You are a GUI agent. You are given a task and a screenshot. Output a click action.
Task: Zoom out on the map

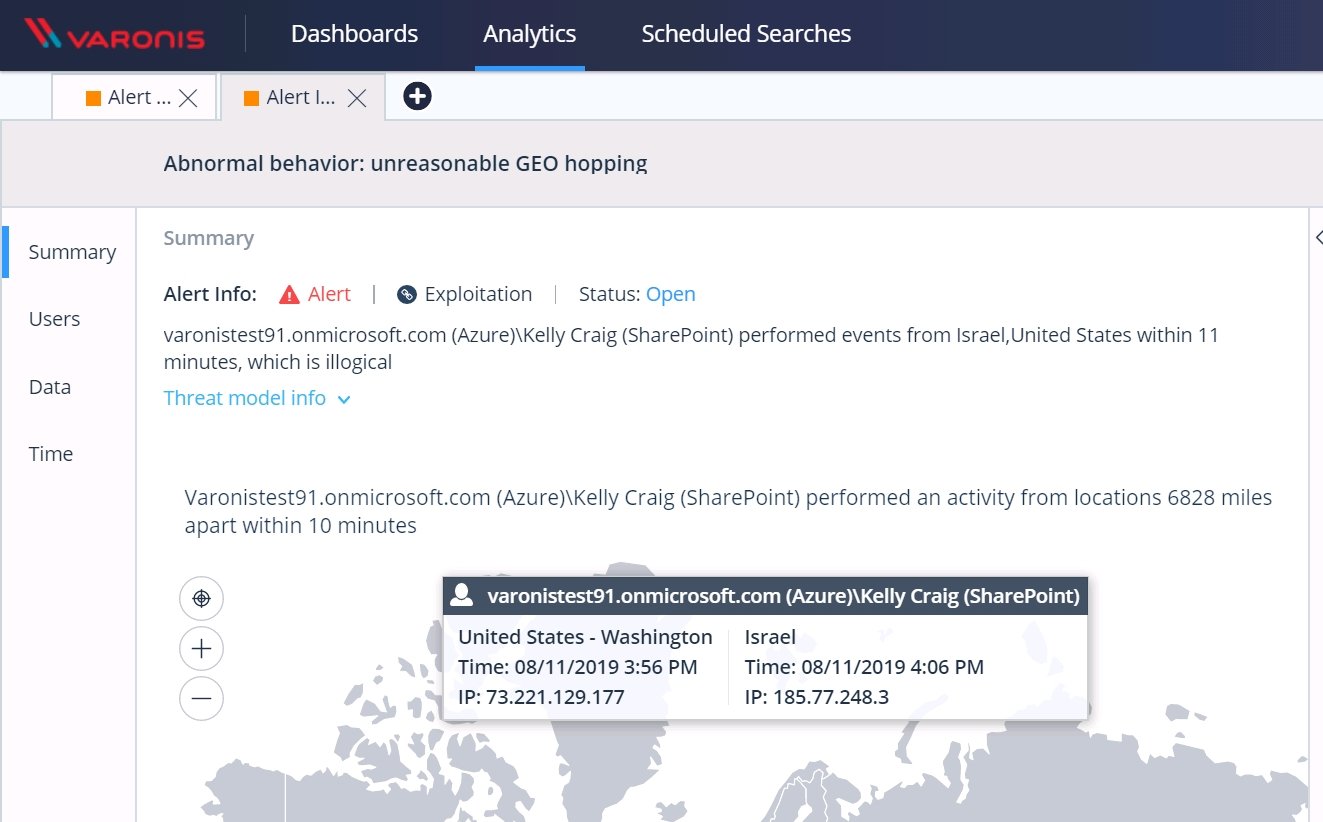[201, 697]
